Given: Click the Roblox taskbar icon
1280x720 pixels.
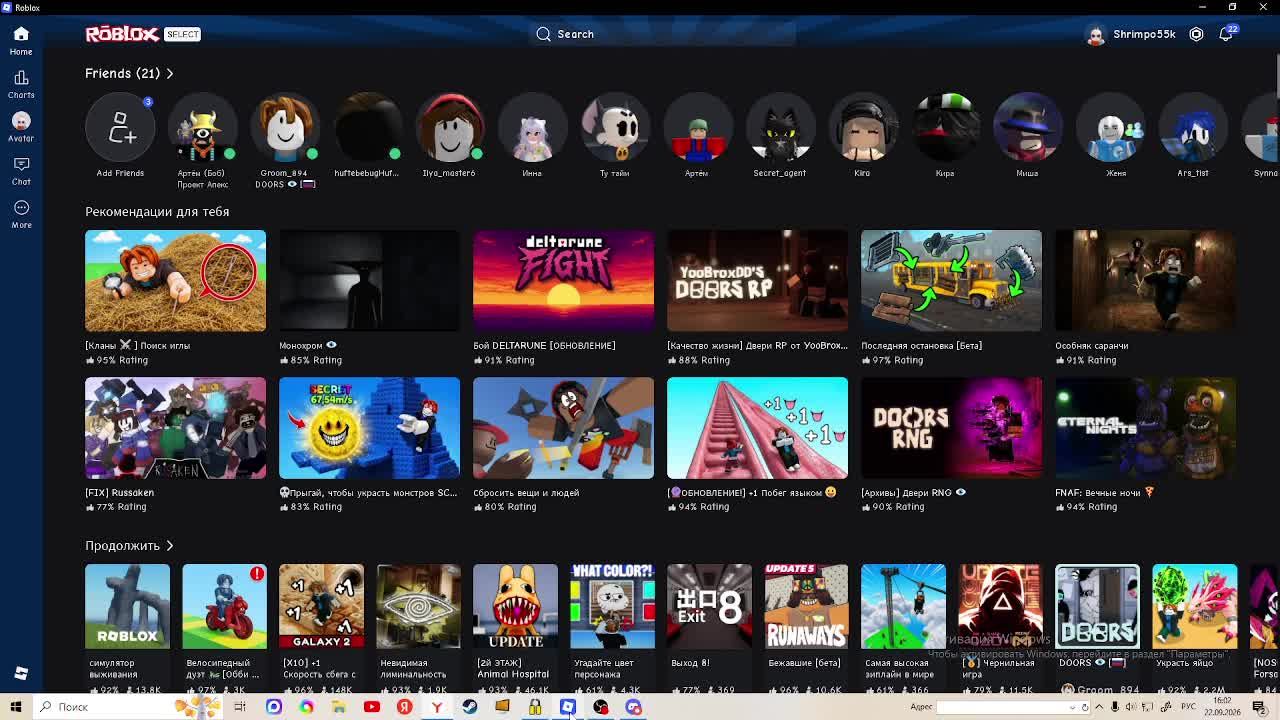Looking at the screenshot, I should (x=567, y=707).
